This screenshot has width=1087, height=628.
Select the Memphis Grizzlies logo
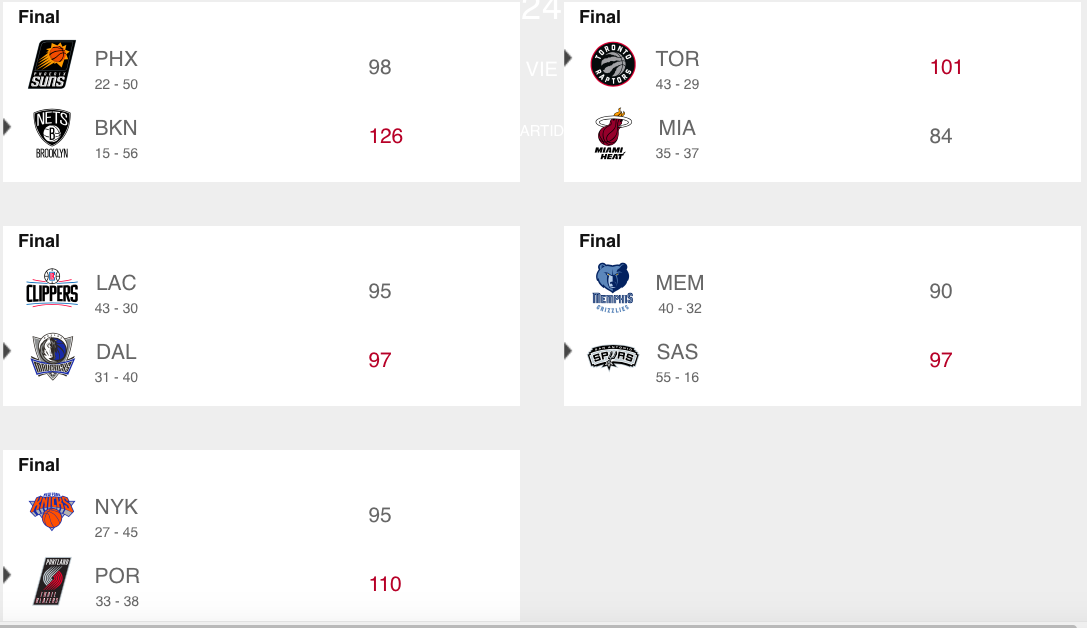pos(613,288)
